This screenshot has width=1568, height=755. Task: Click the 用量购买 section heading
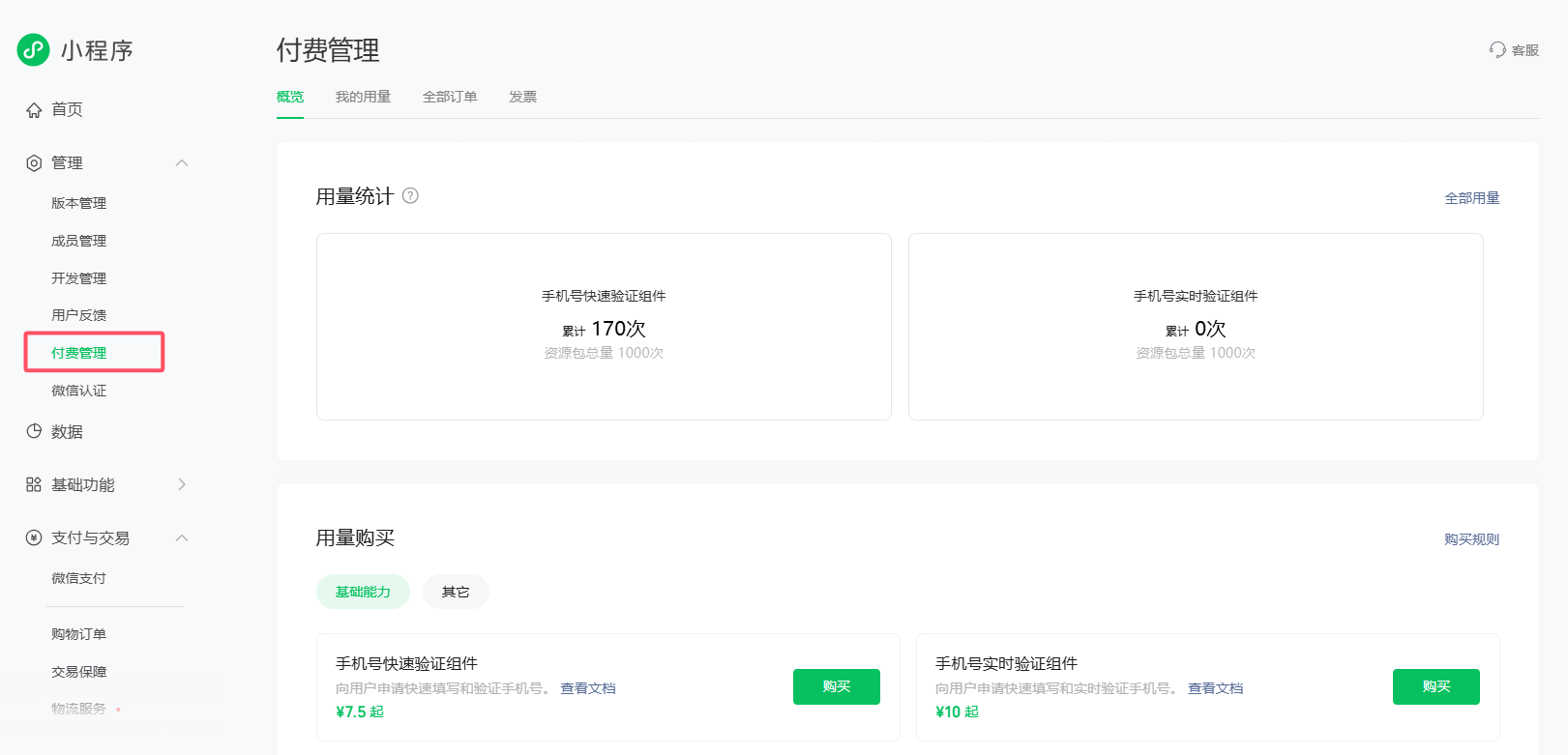coord(355,537)
